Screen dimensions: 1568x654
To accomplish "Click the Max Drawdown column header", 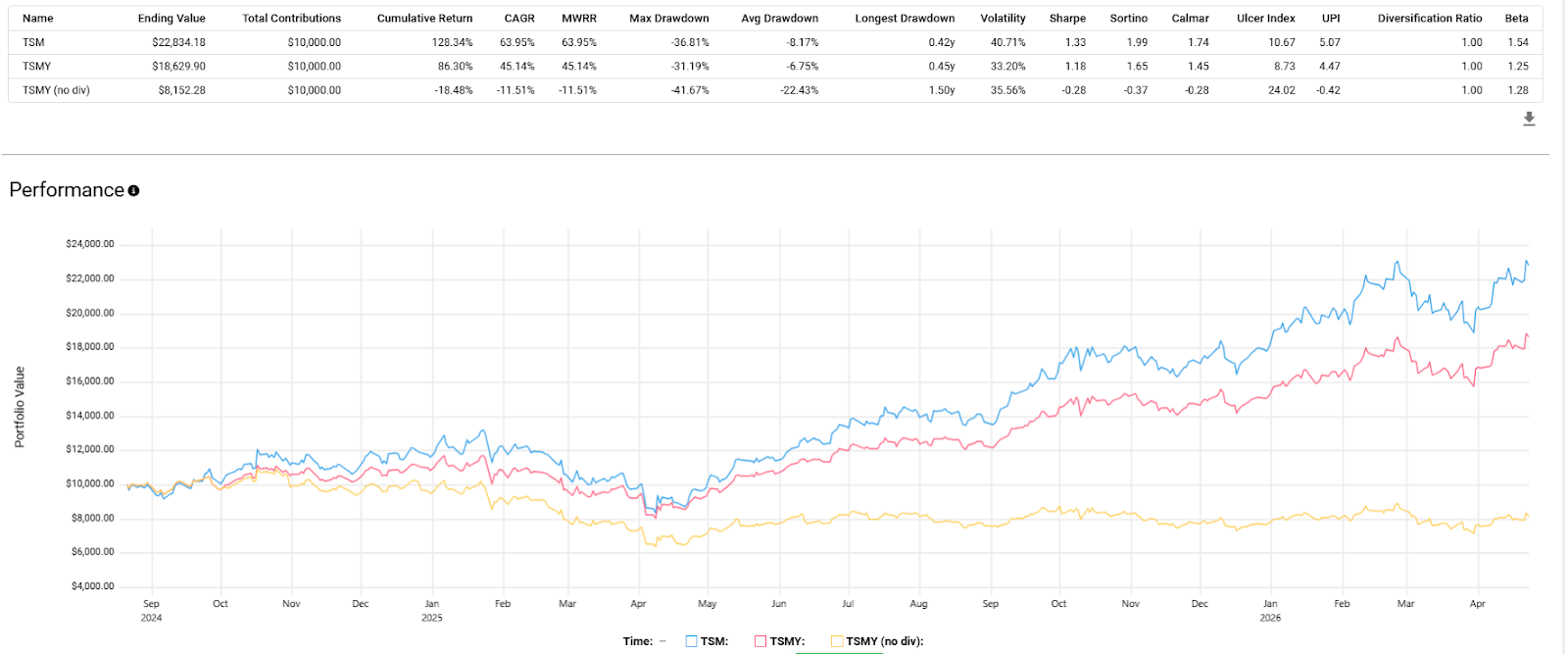I will click(669, 19).
